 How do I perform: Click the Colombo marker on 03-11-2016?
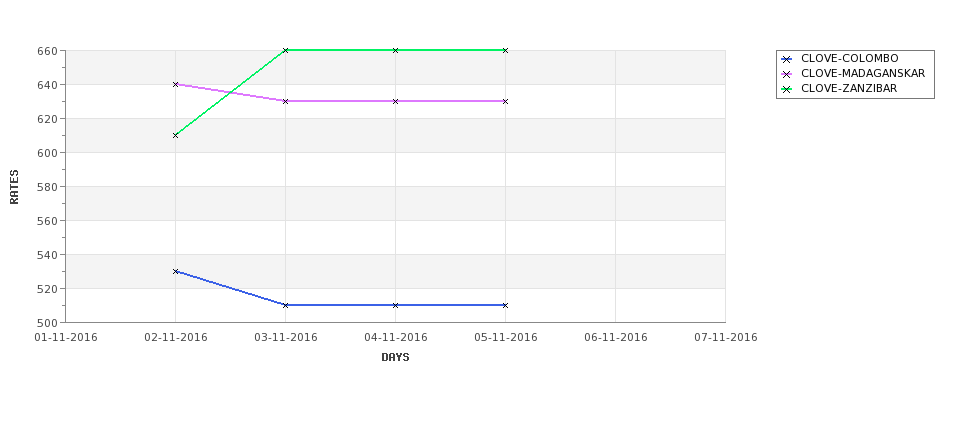click(x=285, y=305)
